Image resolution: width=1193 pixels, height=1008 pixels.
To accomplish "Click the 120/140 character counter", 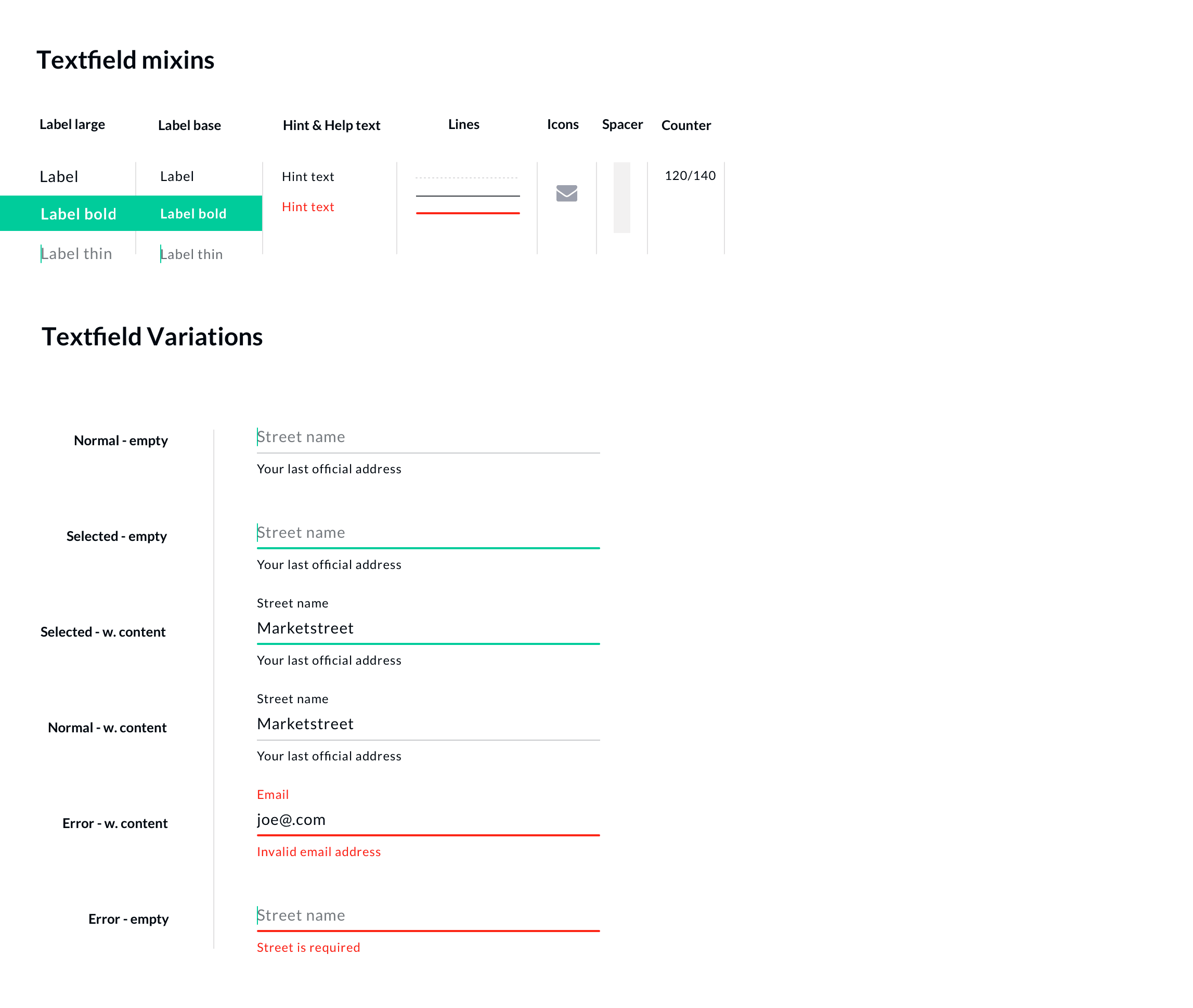I will 690,176.
